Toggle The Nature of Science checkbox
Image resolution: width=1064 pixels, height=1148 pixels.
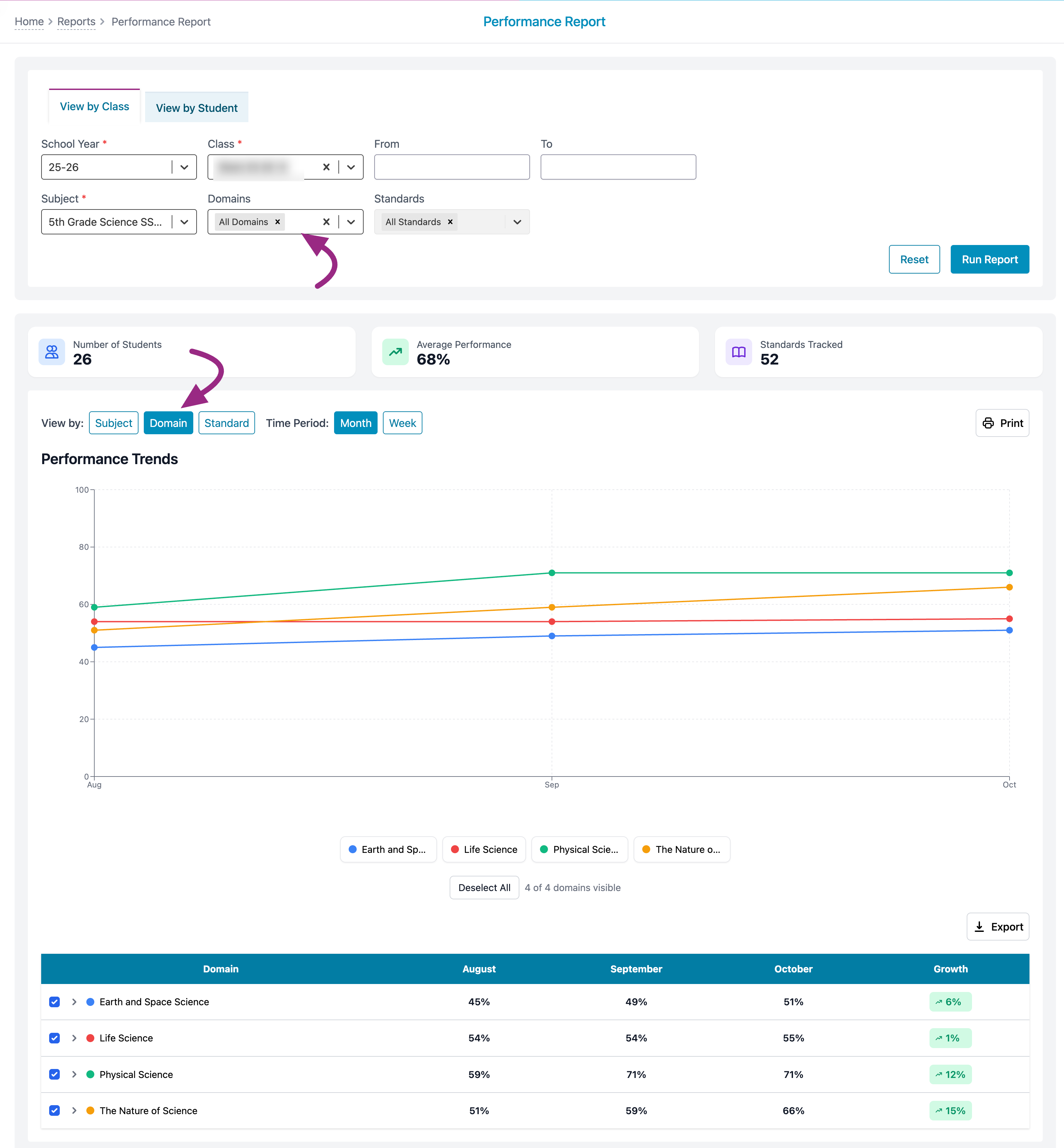(55, 1110)
